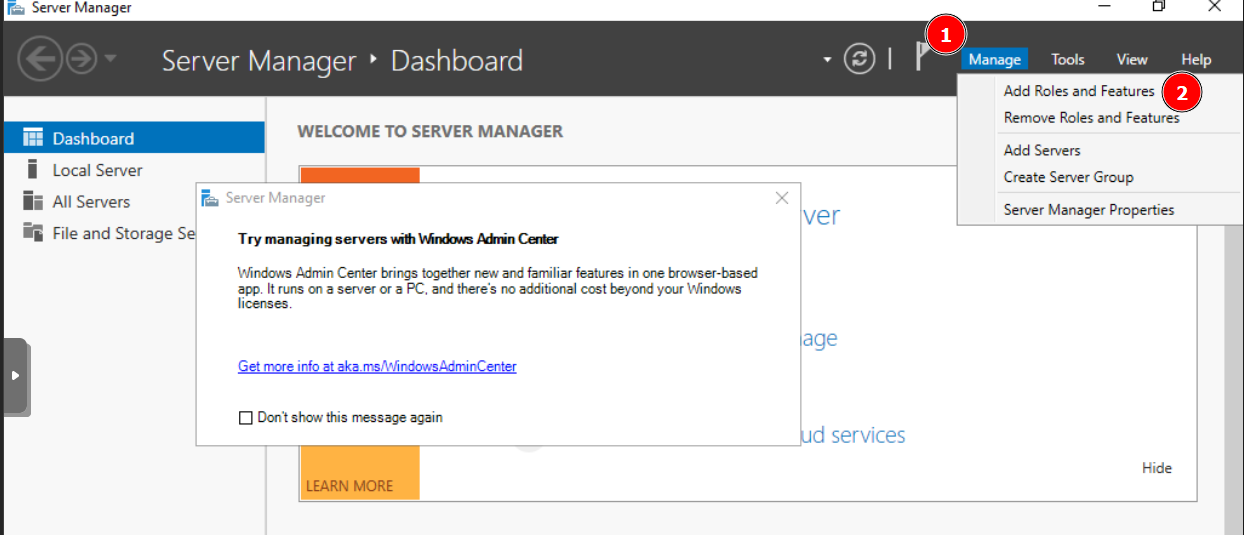Viewport: 1244px width, 535px height.
Task: Click the back navigation arrow icon
Action: click(39, 60)
